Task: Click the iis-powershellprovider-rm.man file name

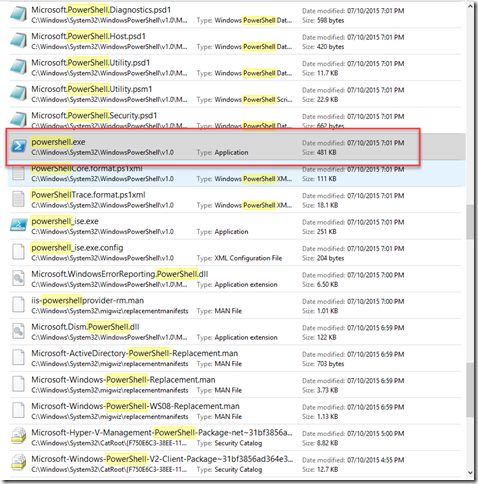Action: click(88, 300)
